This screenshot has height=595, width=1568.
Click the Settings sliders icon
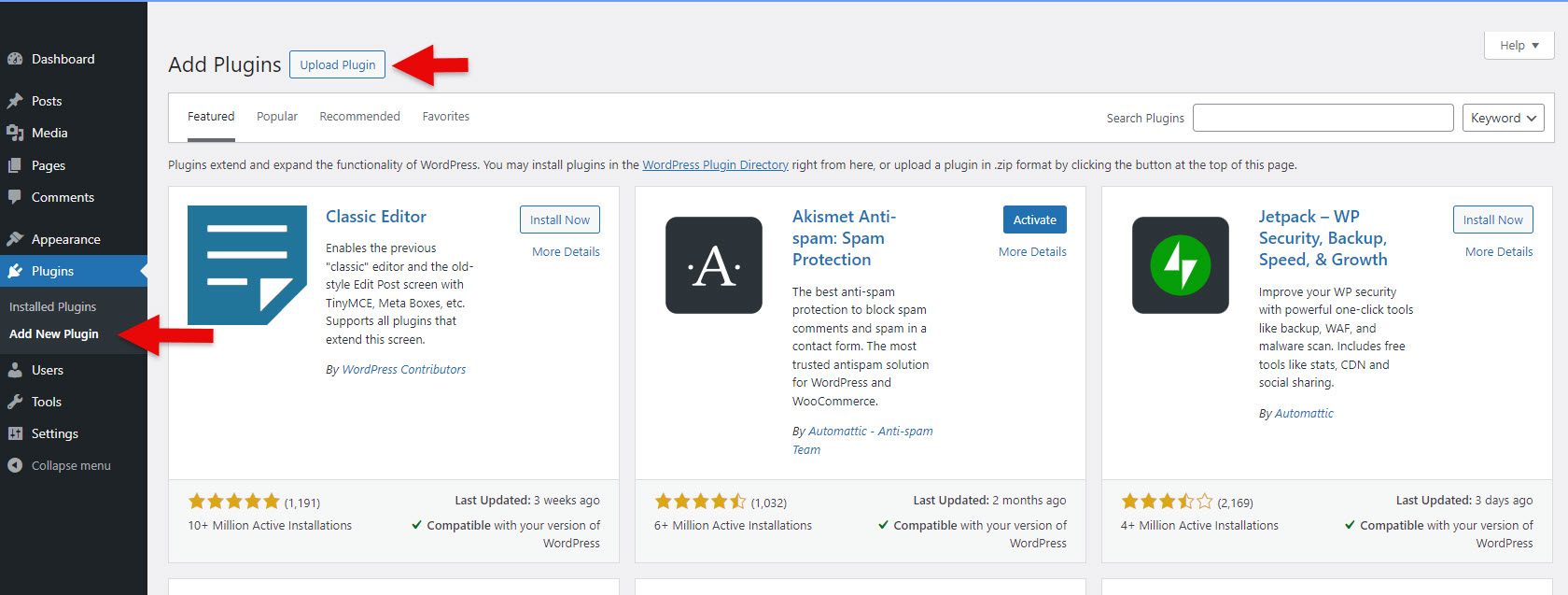[x=15, y=433]
